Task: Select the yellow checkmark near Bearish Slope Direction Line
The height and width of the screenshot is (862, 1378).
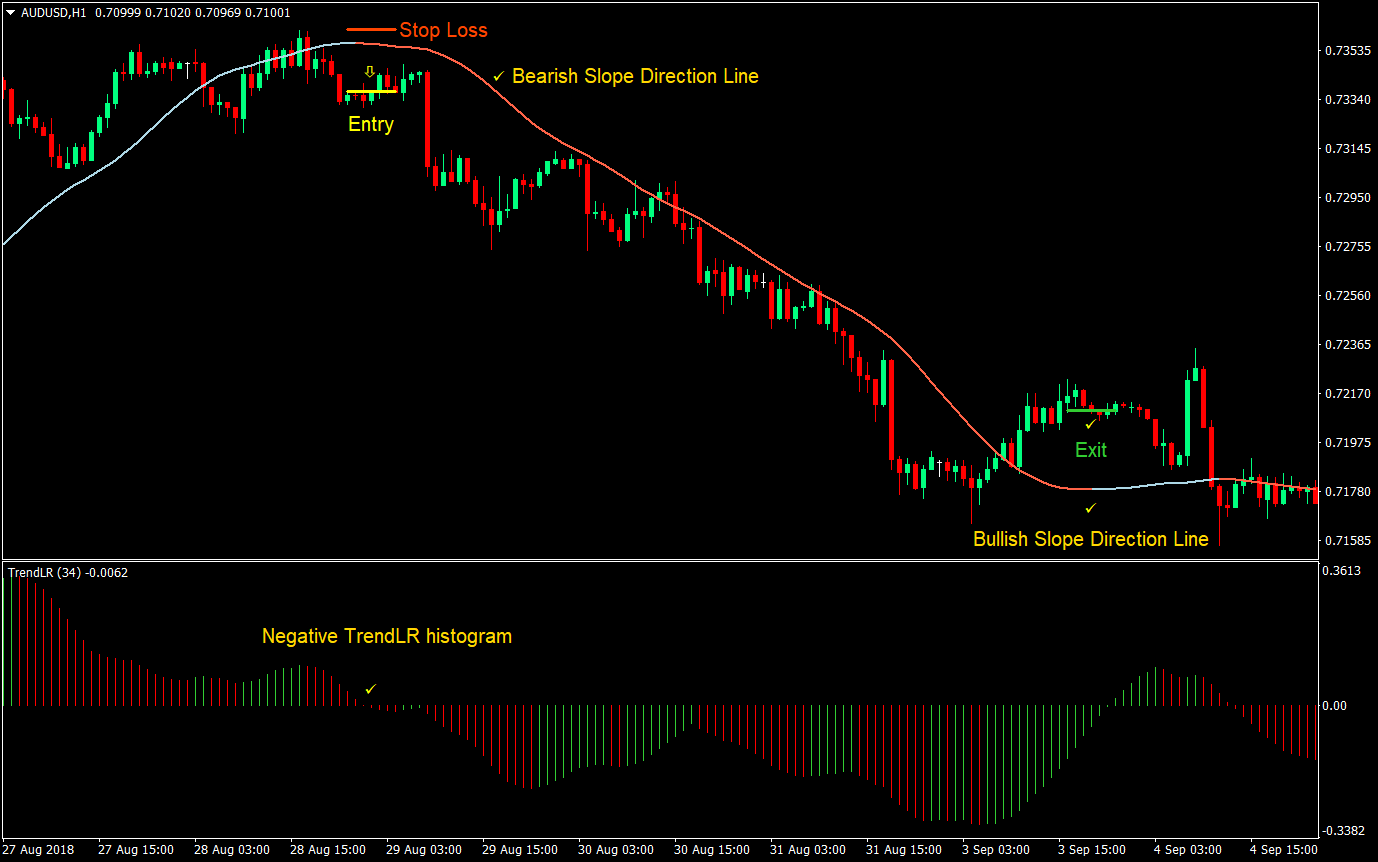Action: (498, 76)
